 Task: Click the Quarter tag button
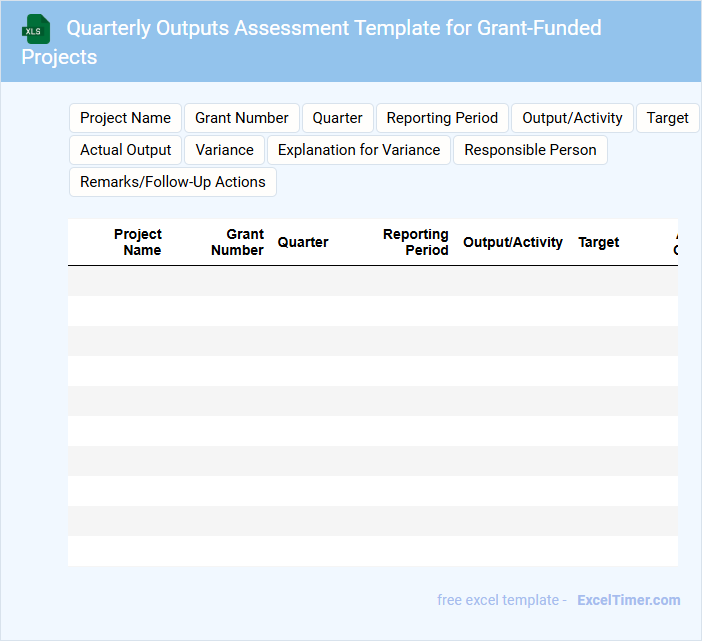(x=337, y=118)
